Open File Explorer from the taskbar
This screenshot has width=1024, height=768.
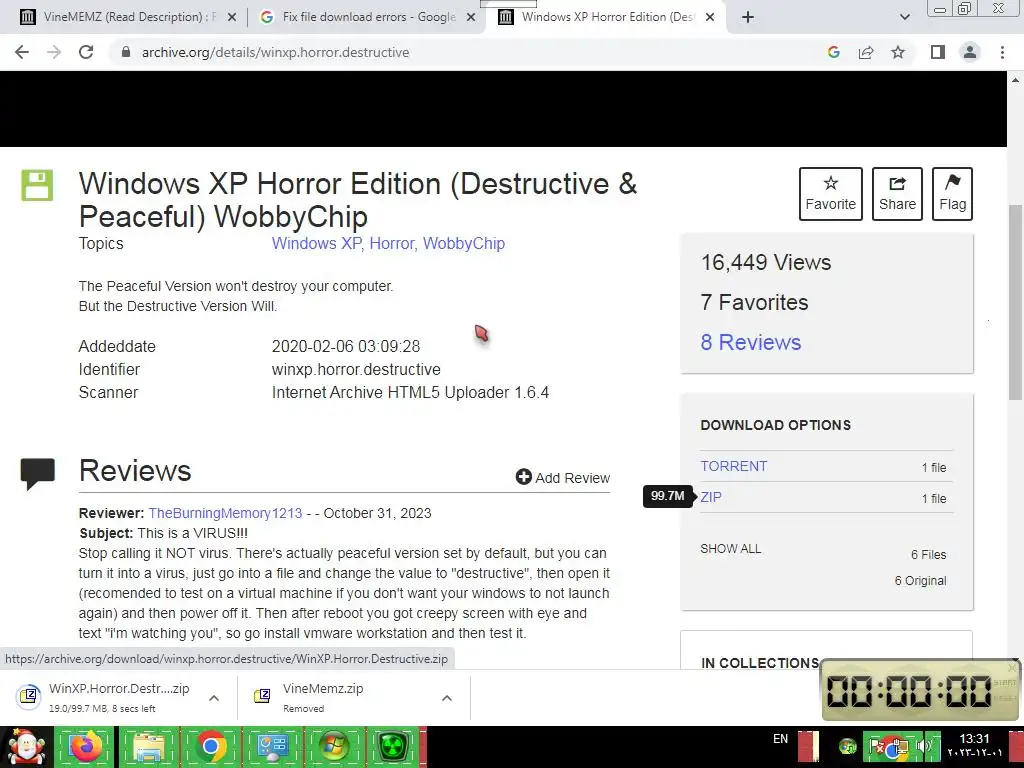(148, 747)
